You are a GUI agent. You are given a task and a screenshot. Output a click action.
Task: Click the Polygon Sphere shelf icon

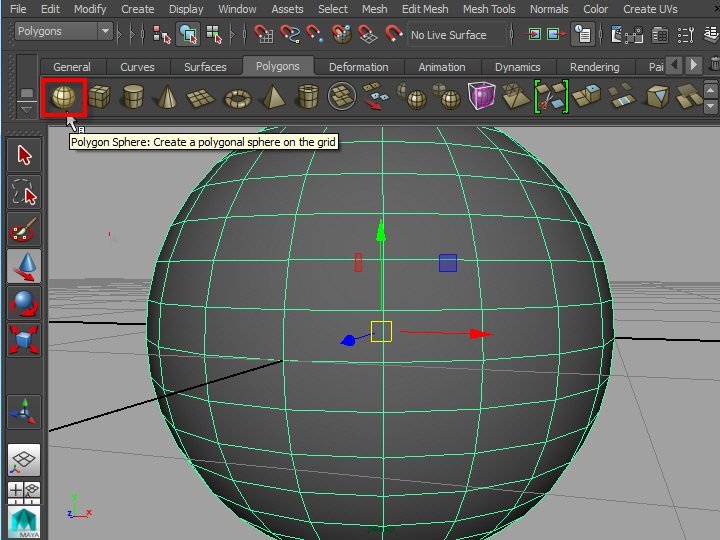pyautogui.click(x=64, y=97)
